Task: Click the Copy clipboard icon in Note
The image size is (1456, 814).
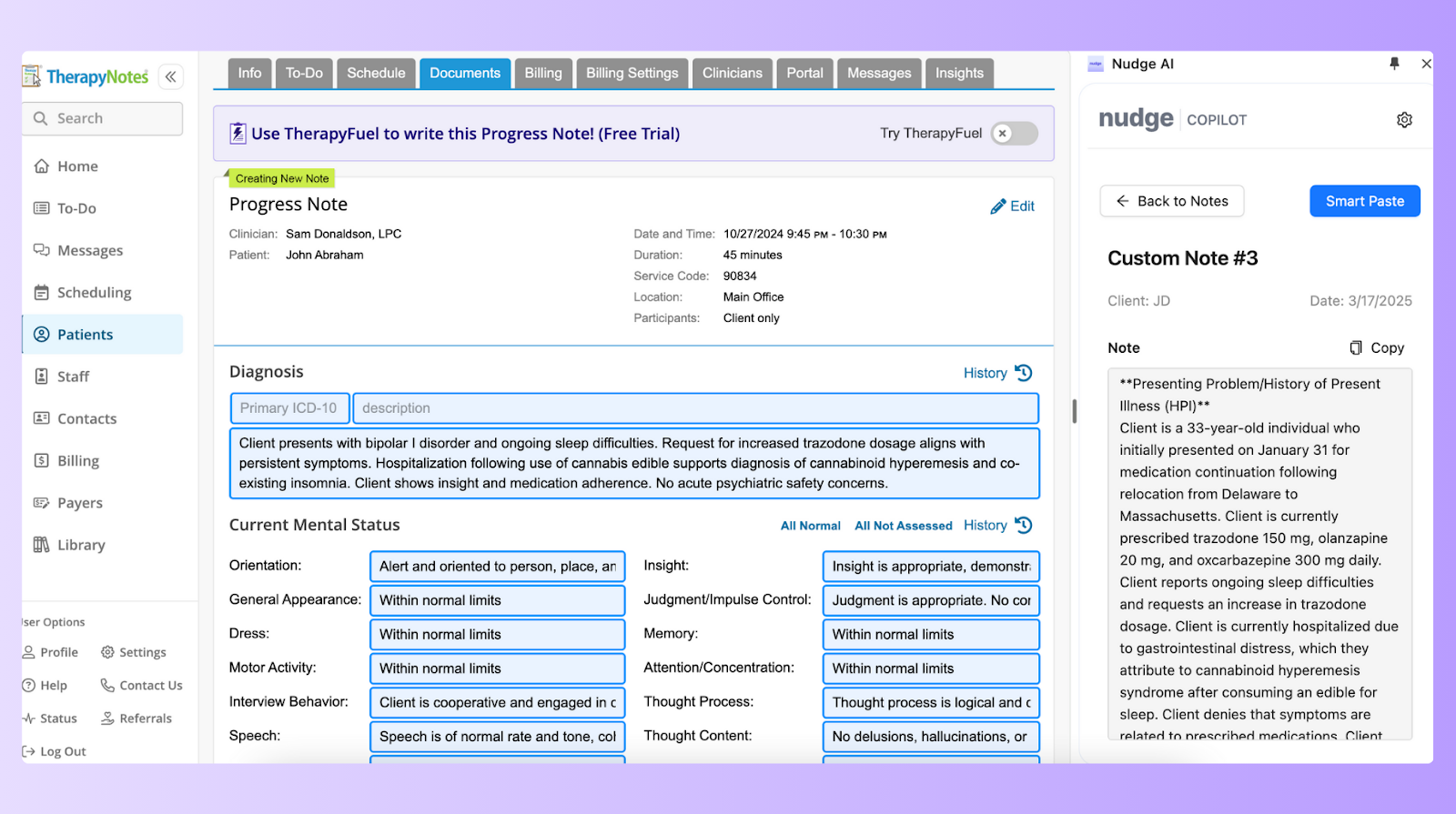Action: 1356,347
